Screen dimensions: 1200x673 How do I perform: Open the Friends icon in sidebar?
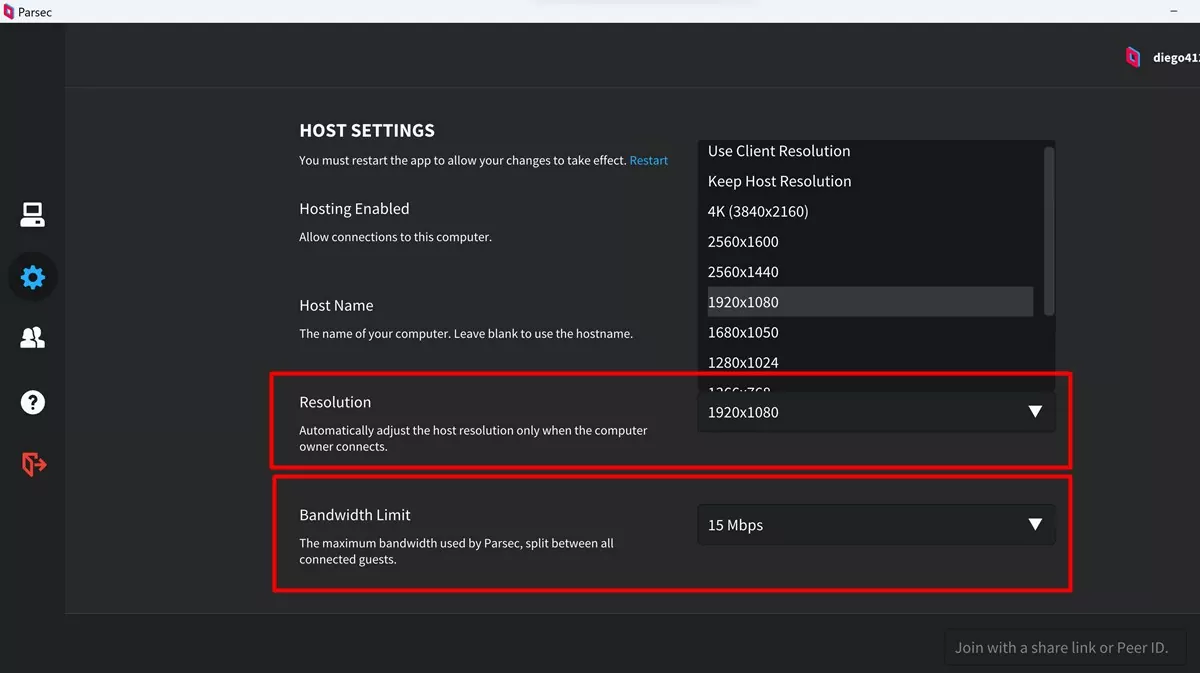33,339
